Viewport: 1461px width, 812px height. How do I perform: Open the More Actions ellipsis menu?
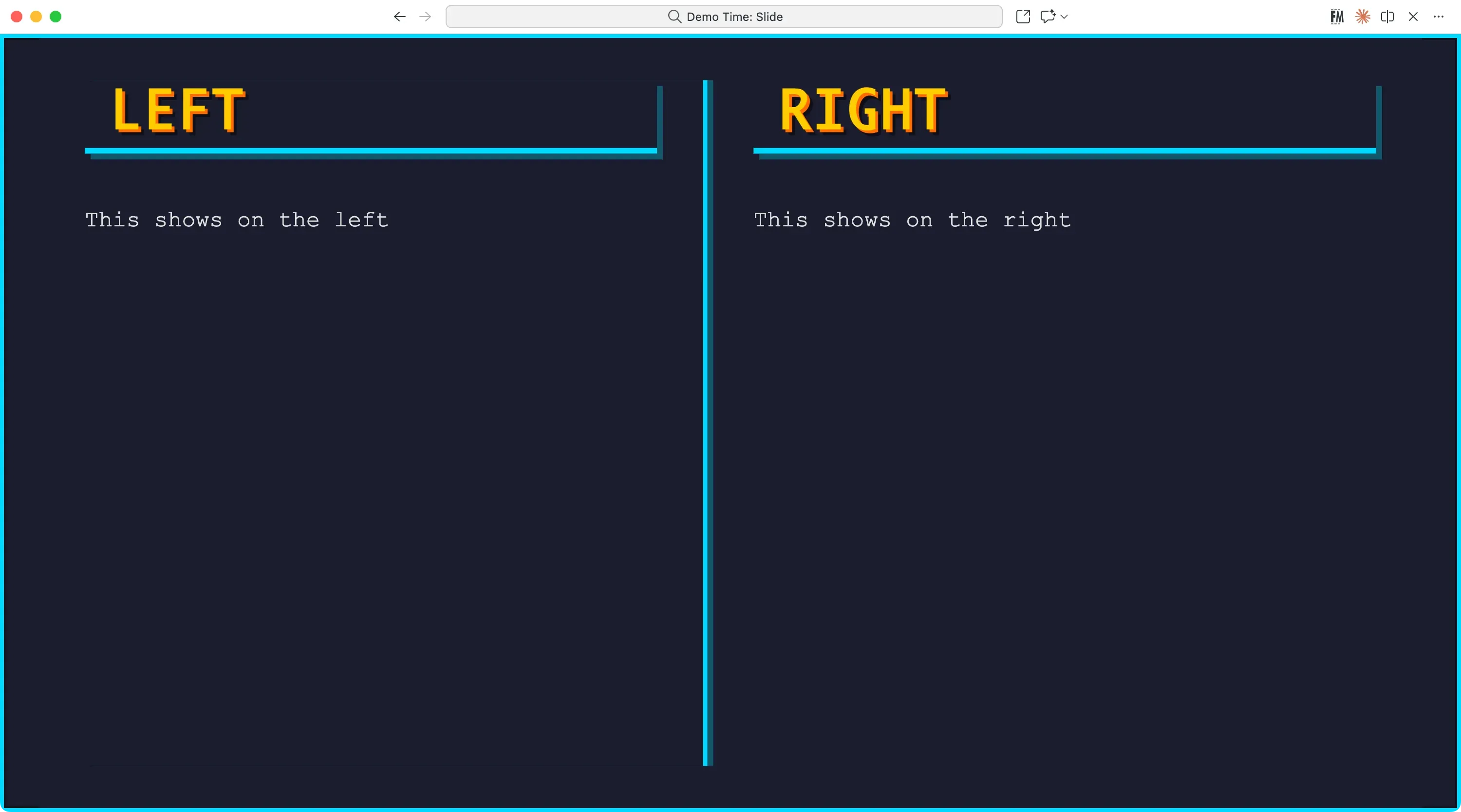tap(1438, 17)
